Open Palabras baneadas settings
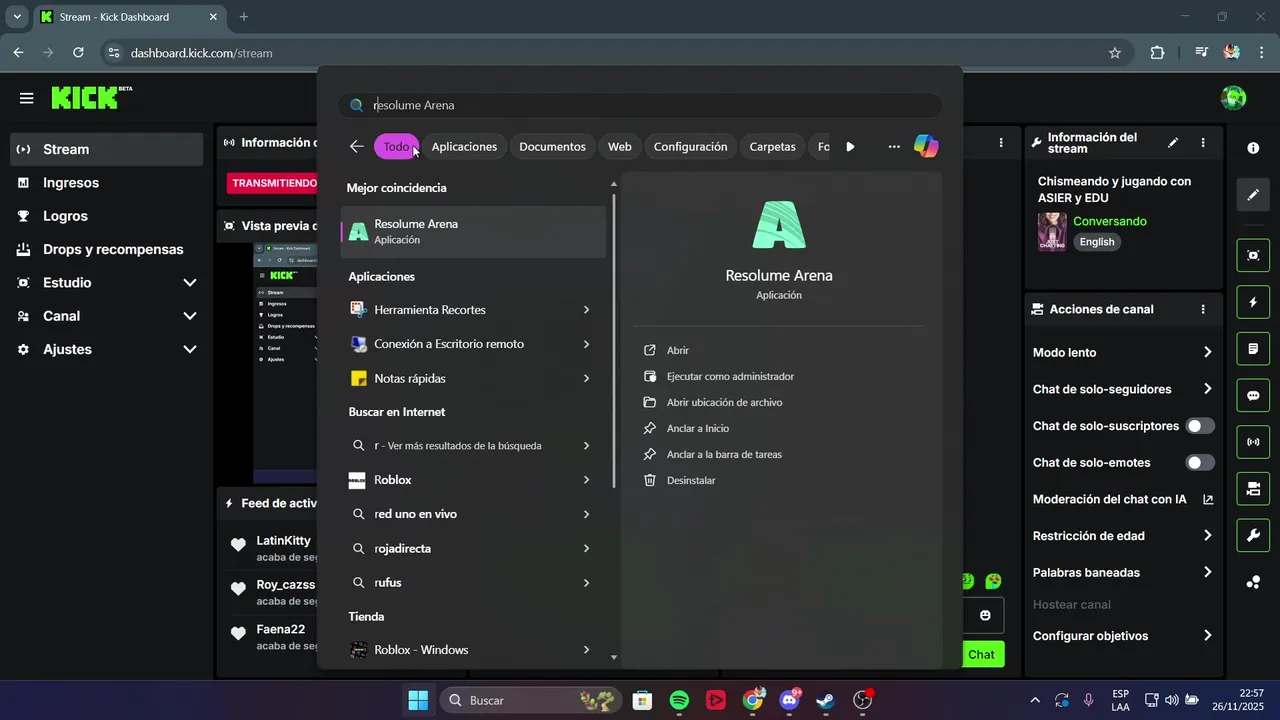This screenshot has height=720, width=1280. coord(1123,572)
